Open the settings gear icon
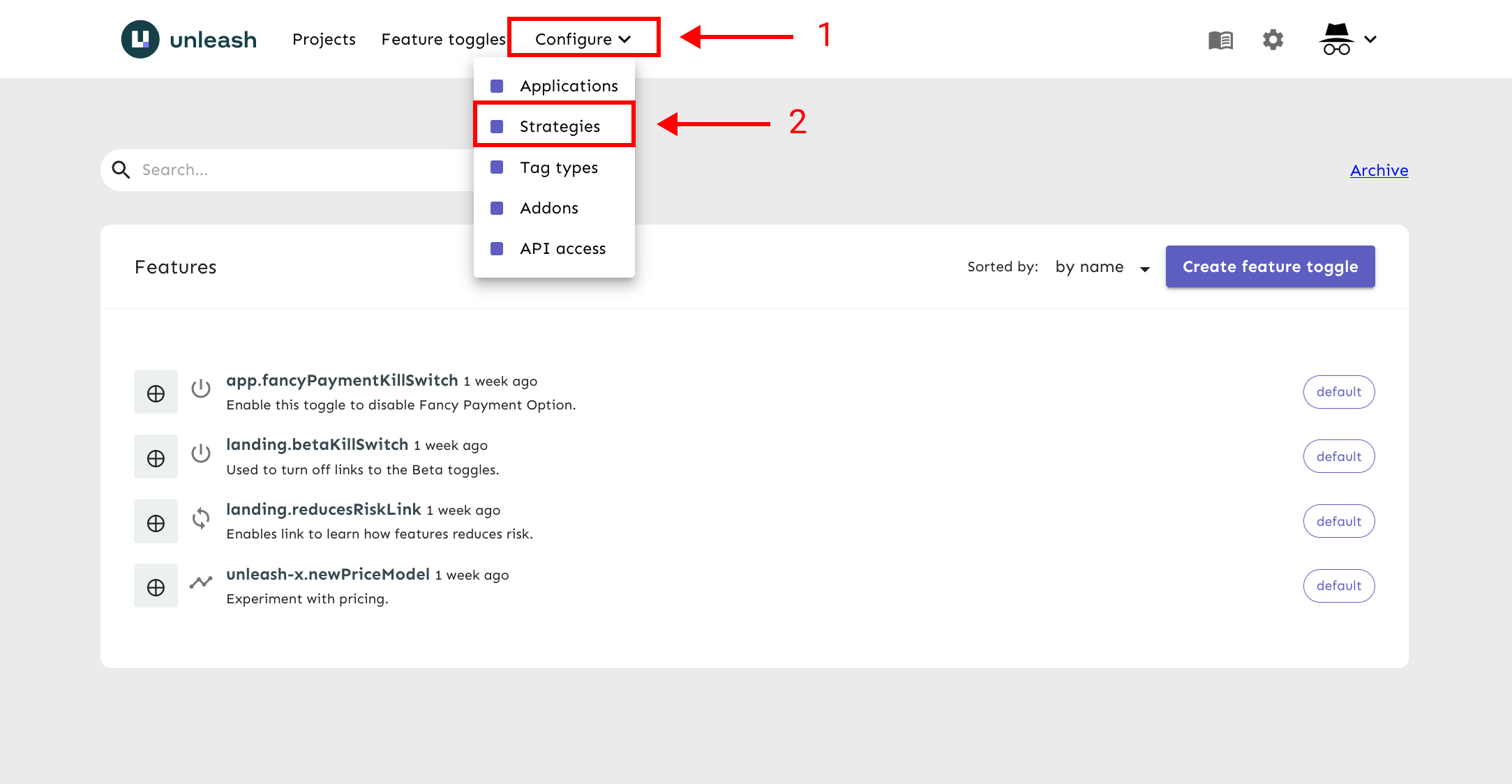Viewport: 1512px width, 784px height. point(1273,40)
